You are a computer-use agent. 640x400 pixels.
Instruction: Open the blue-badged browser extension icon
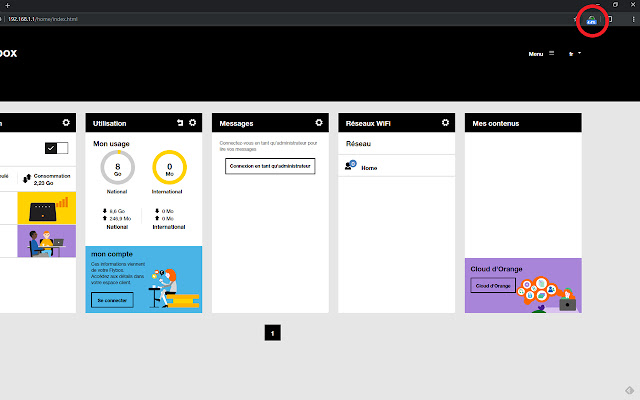591,20
